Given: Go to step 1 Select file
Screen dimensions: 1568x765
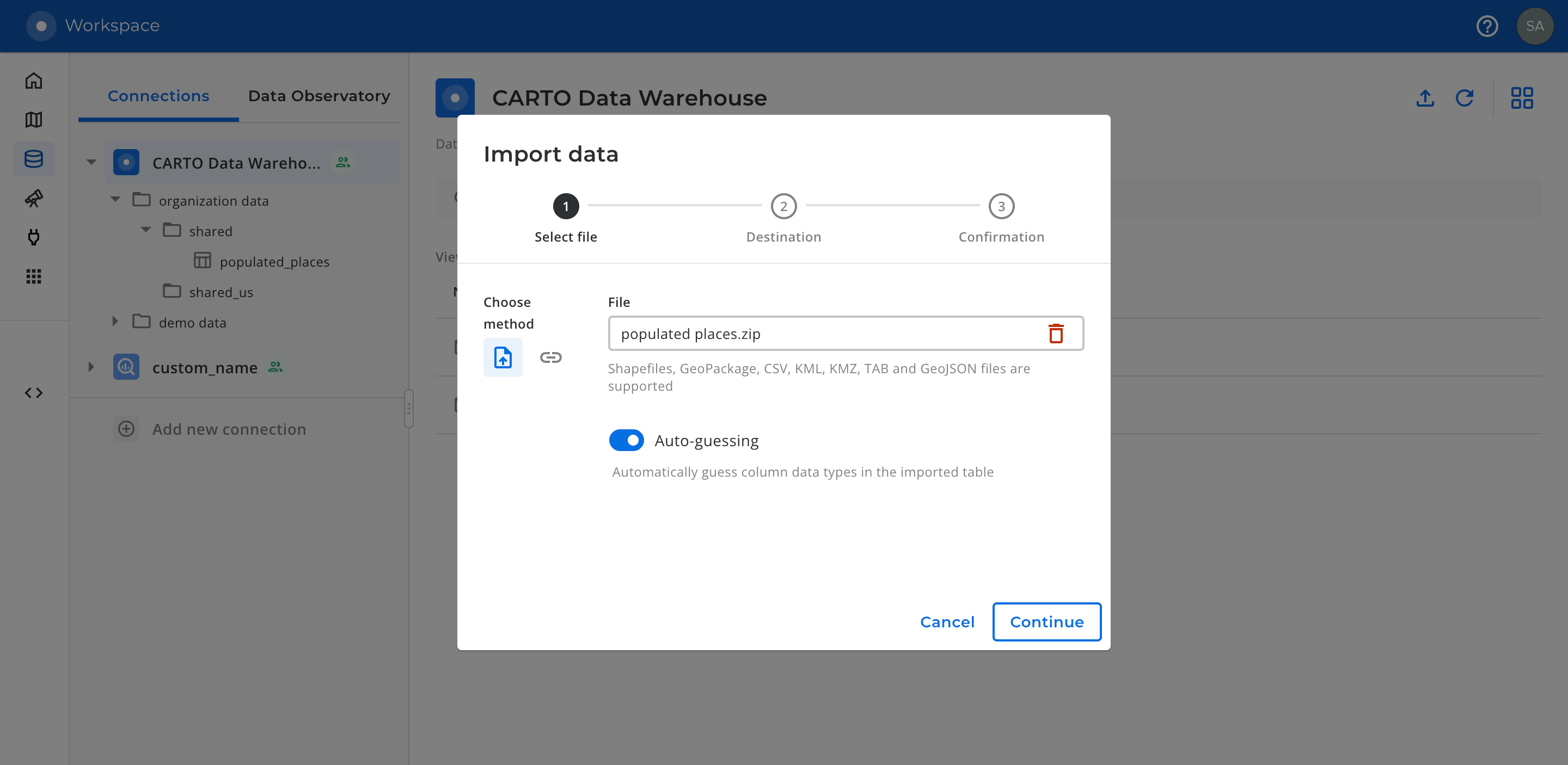Looking at the screenshot, I should coord(566,218).
